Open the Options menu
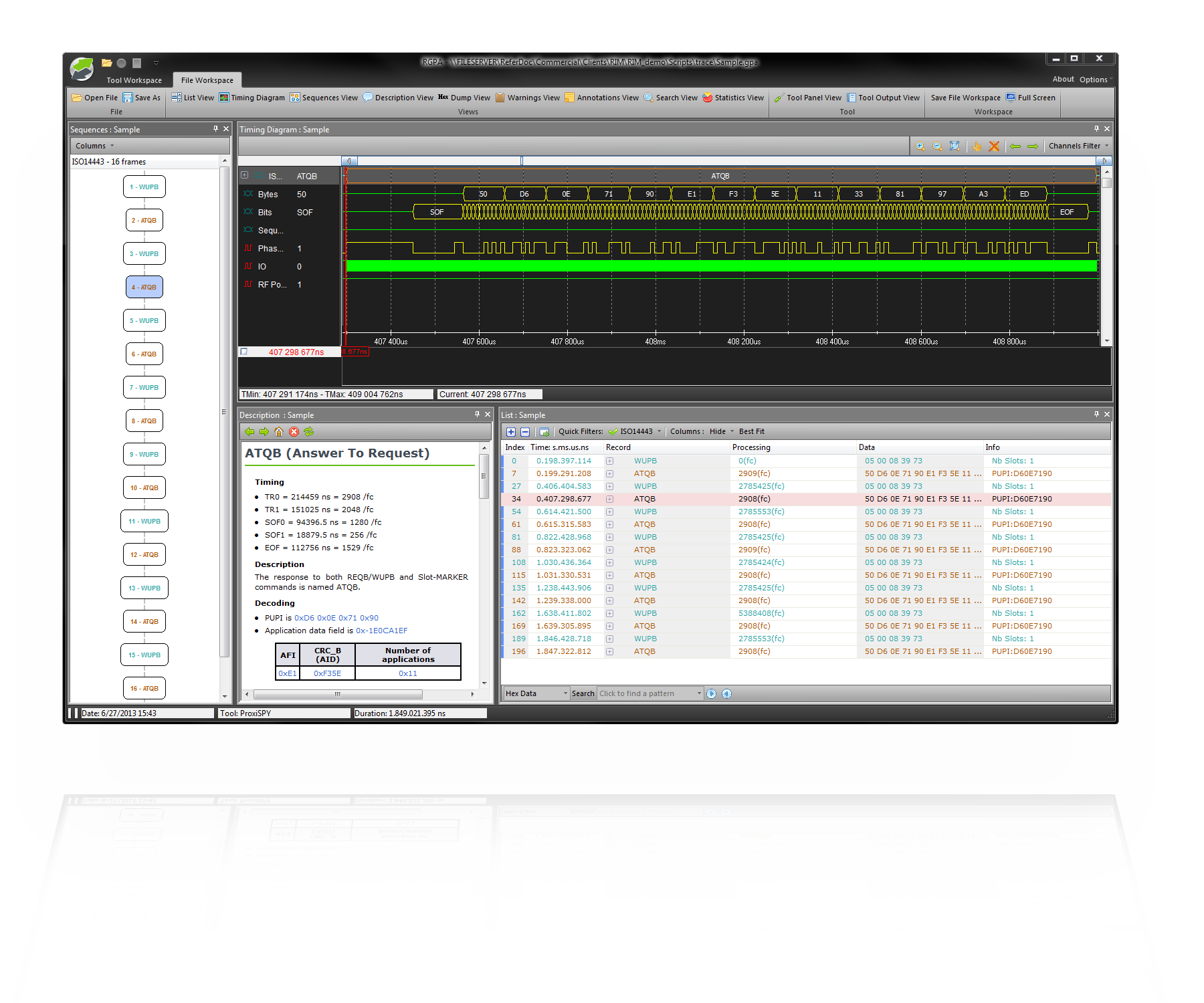 point(1094,79)
